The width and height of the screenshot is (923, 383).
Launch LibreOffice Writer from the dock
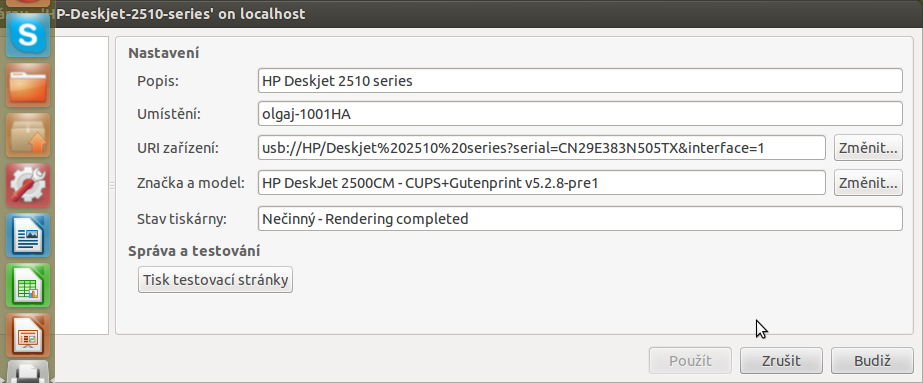pyautogui.click(x=28, y=235)
